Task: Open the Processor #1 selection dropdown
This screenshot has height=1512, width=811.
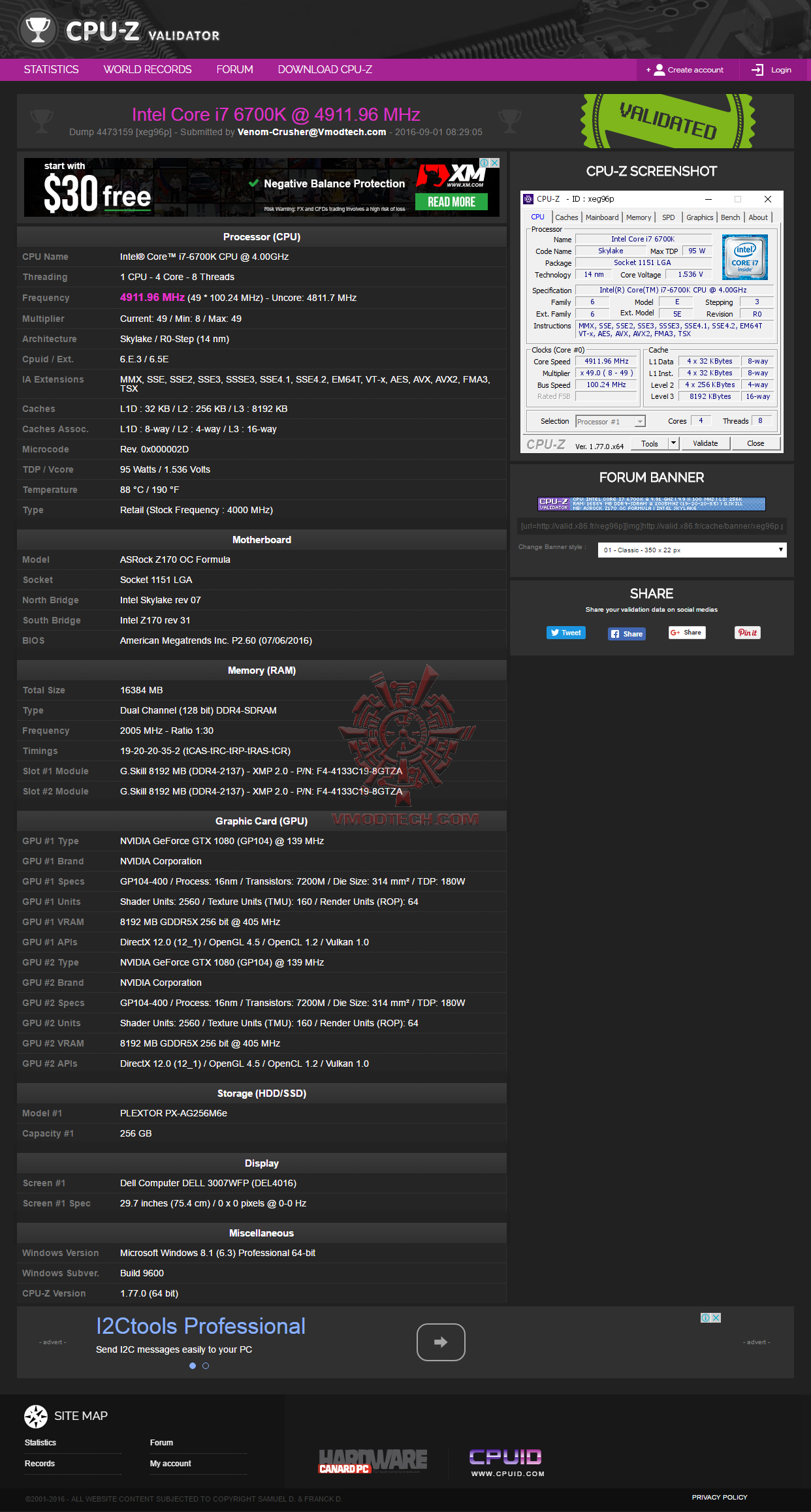Action: click(611, 422)
